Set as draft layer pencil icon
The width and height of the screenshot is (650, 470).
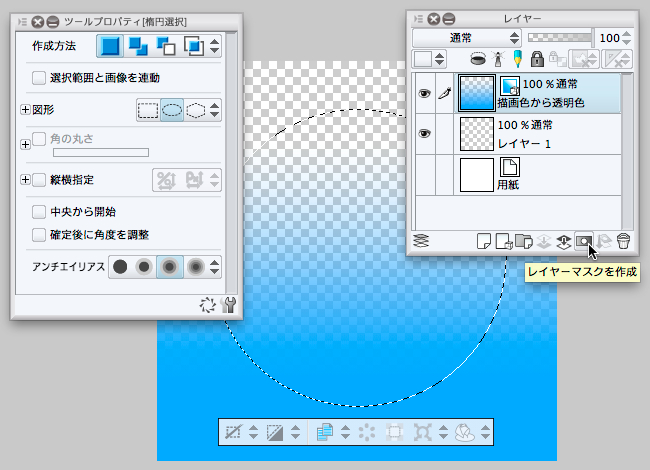pos(517,59)
